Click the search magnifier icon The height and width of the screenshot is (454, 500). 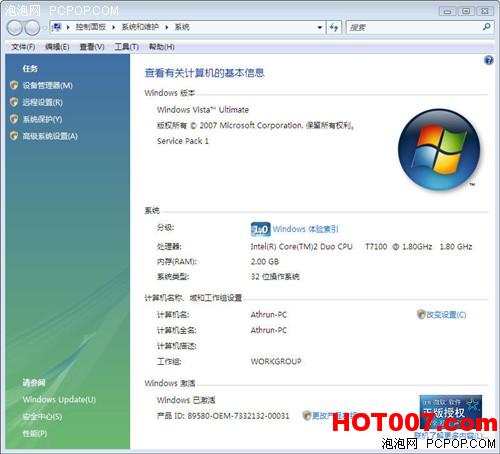(x=486, y=27)
